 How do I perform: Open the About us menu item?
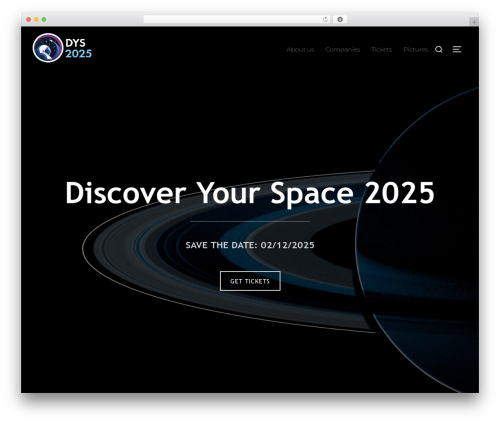coord(300,50)
